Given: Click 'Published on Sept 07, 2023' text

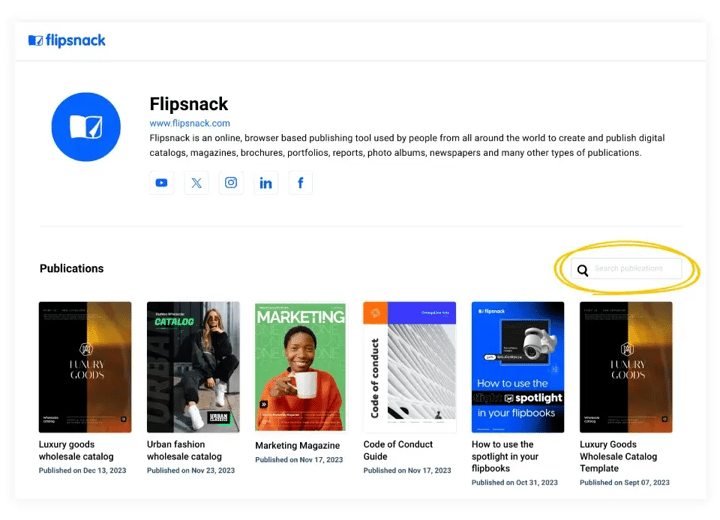Looking at the screenshot, I should tap(624, 482).
